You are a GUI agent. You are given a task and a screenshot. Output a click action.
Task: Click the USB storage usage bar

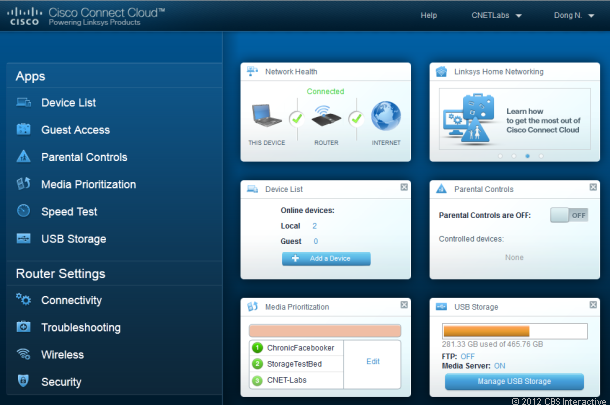(515, 331)
